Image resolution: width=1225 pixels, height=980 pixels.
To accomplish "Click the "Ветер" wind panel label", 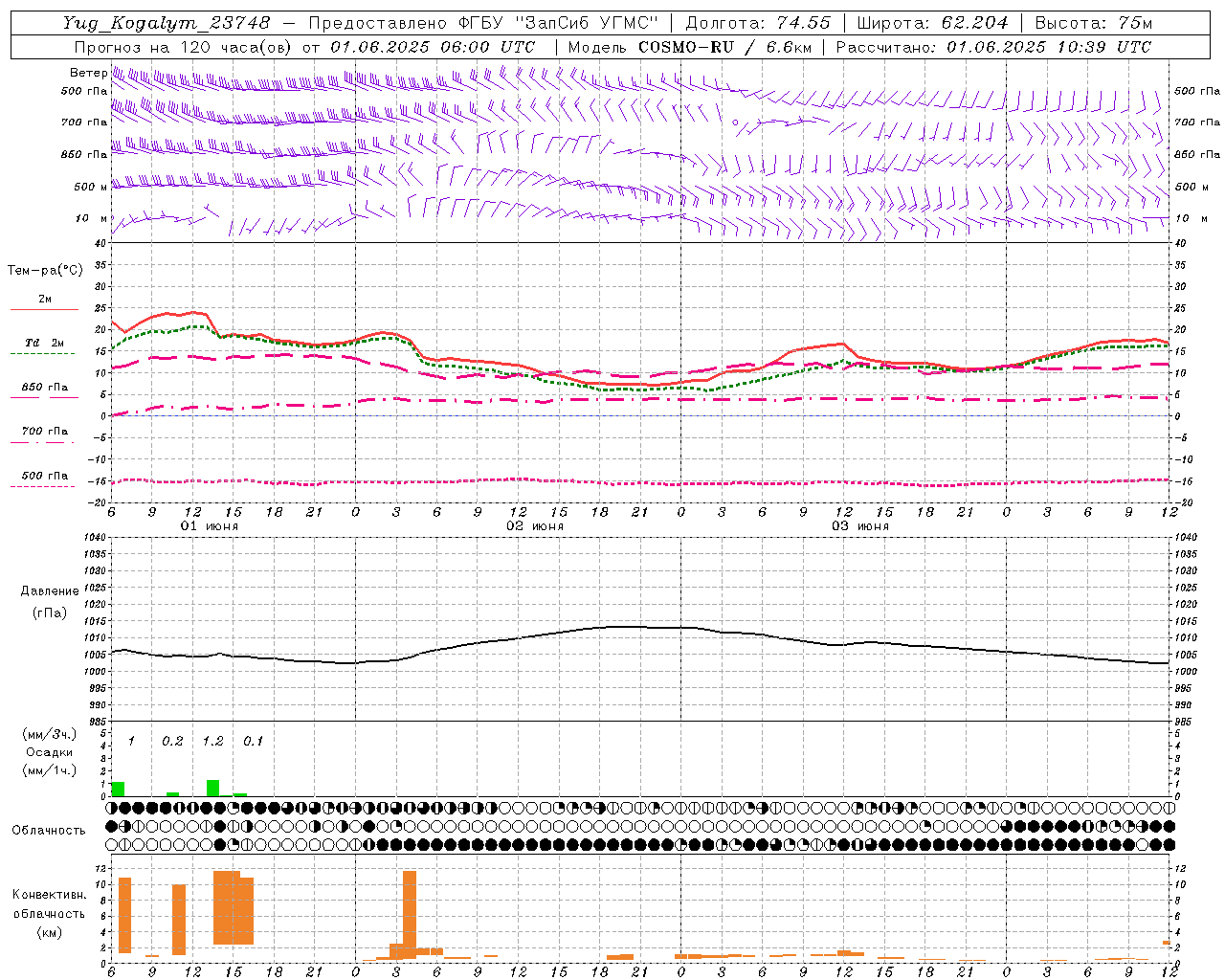I will tap(88, 73).
